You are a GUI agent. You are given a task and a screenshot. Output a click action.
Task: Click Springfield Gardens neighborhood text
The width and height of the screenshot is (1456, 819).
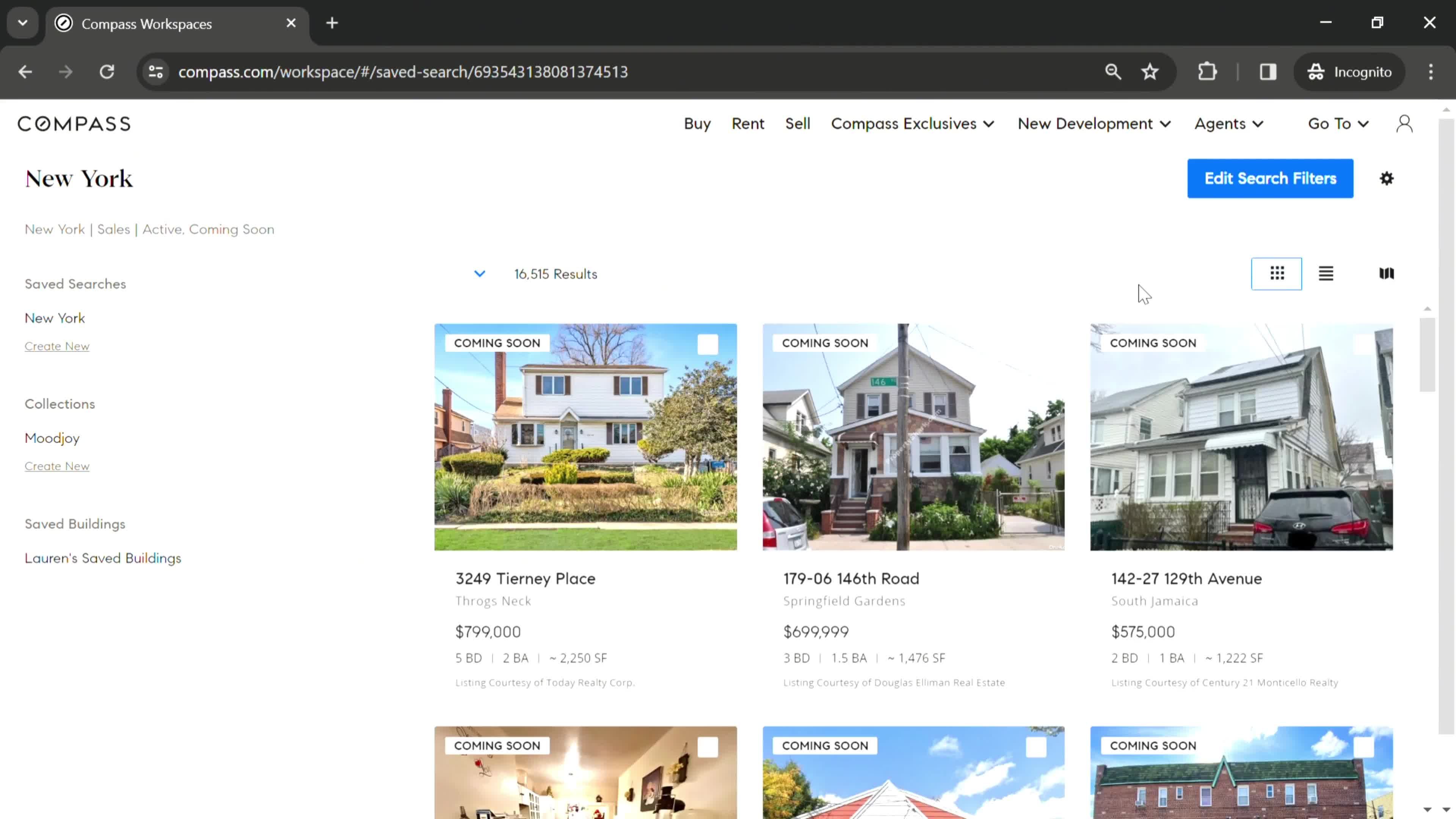844,601
